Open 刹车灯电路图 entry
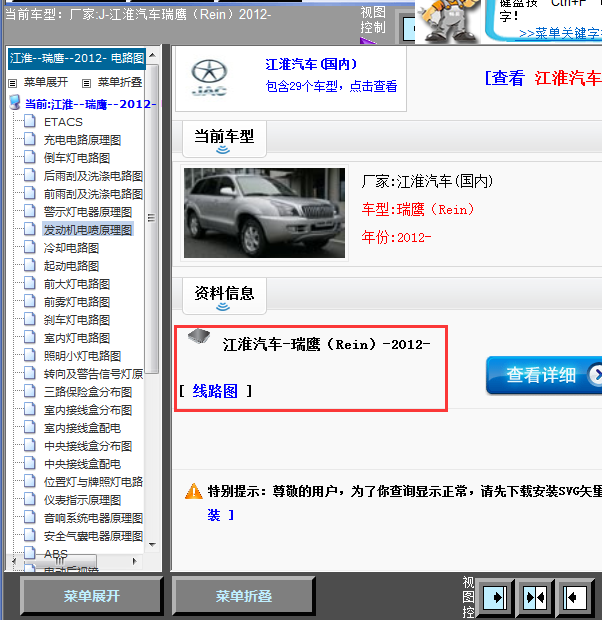 click(77, 320)
